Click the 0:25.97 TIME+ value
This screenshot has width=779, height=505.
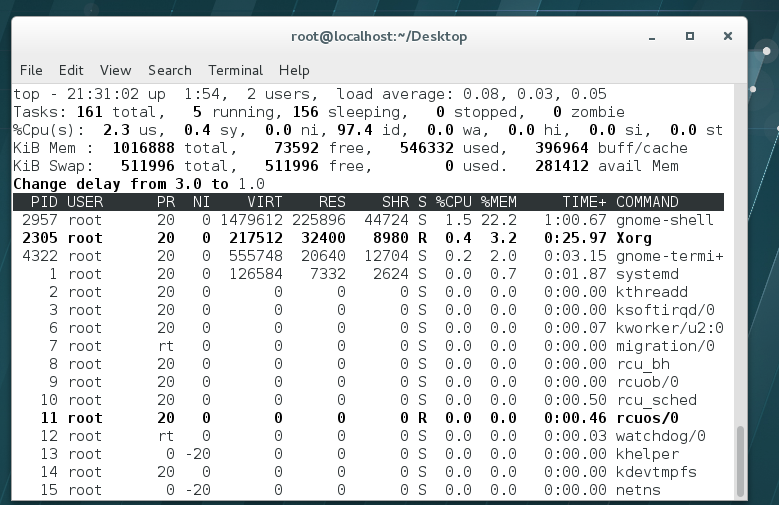click(575, 238)
